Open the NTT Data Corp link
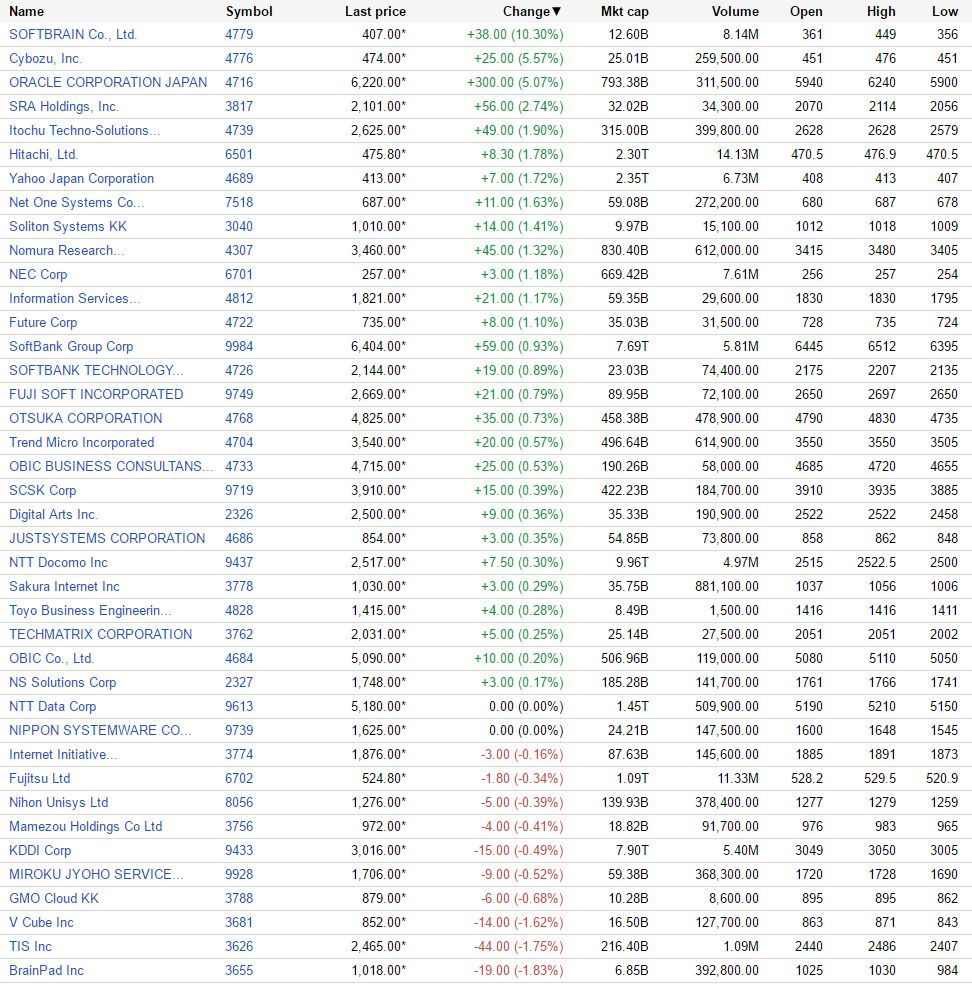972x984 pixels. [x=52, y=707]
